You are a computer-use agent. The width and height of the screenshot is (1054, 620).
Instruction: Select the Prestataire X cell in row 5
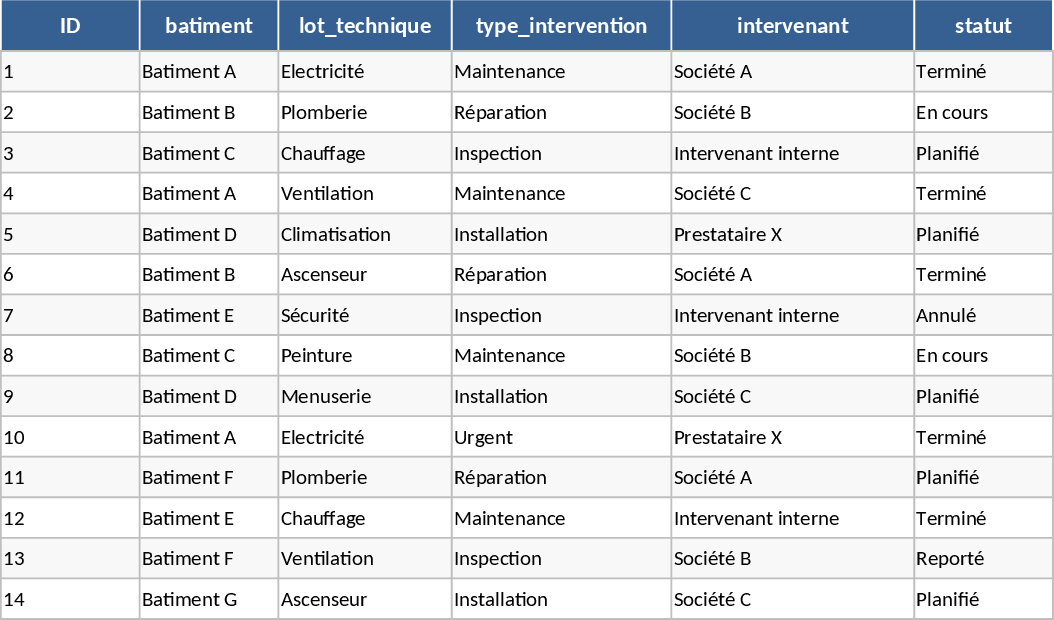(728, 235)
